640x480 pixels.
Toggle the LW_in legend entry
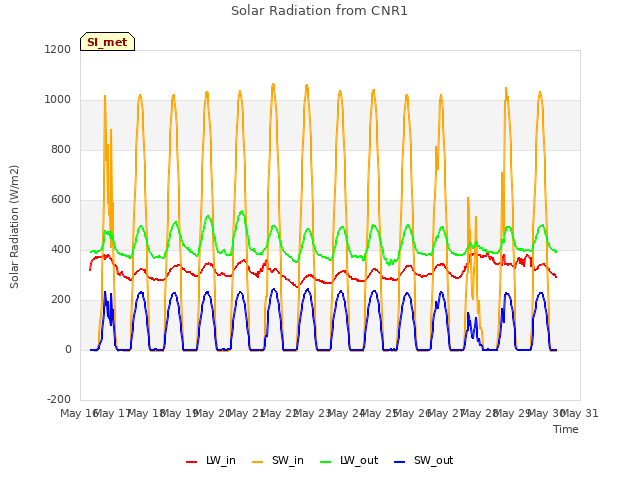(x=211, y=460)
